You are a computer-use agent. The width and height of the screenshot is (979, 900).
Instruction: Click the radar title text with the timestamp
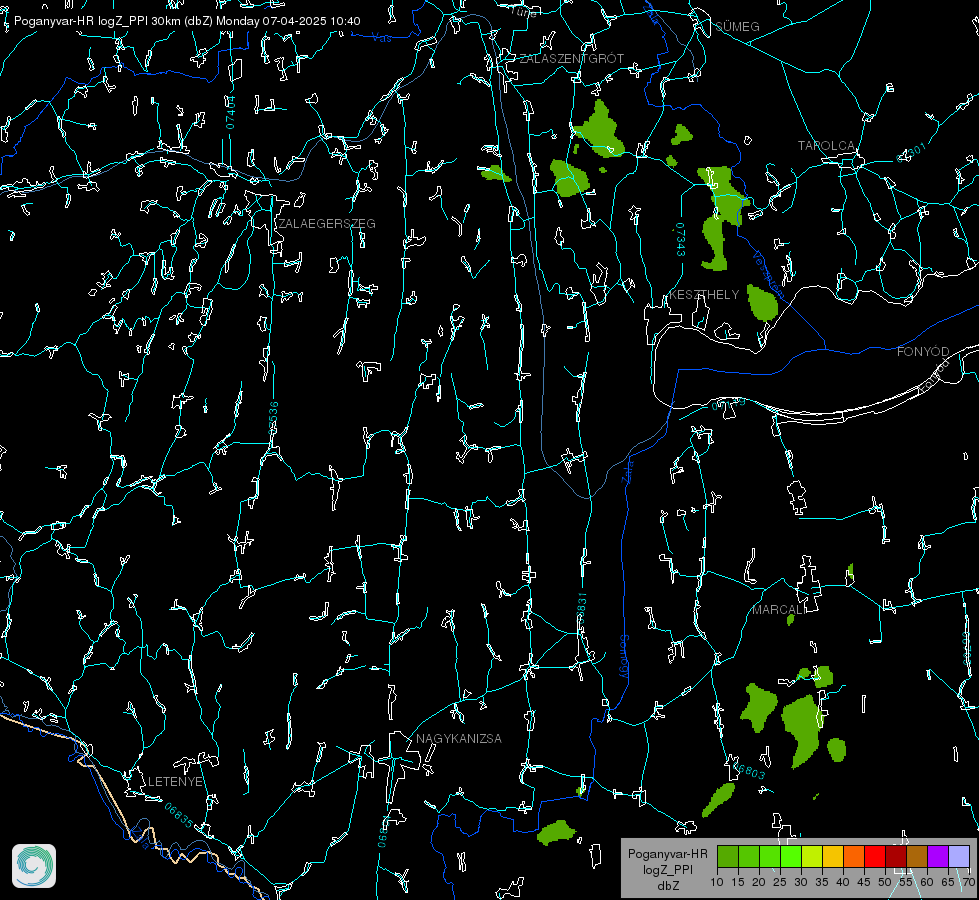[187, 21]
